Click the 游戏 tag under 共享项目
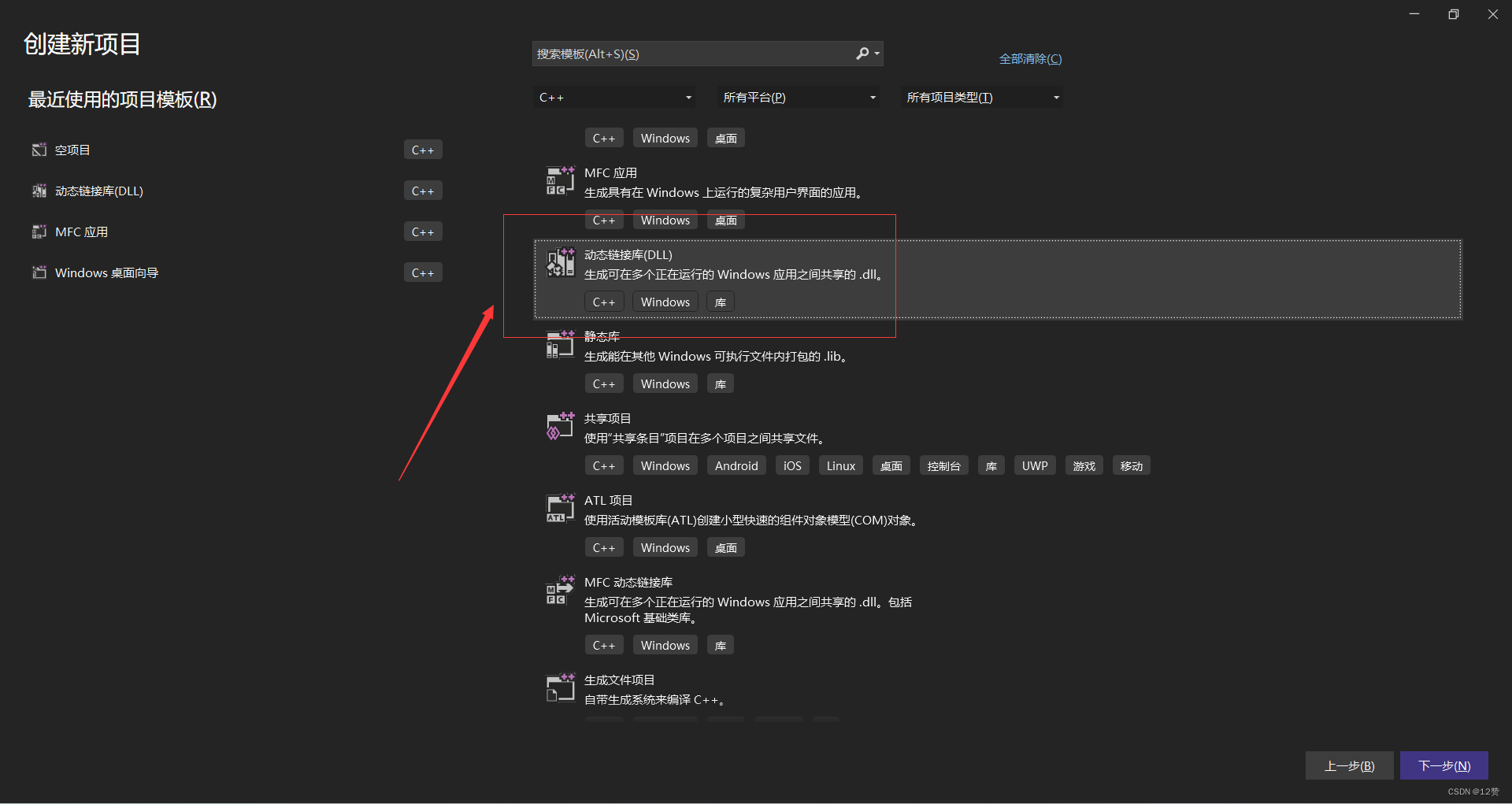This screenshot has width=1512, height=804. tap(1084, 466)
